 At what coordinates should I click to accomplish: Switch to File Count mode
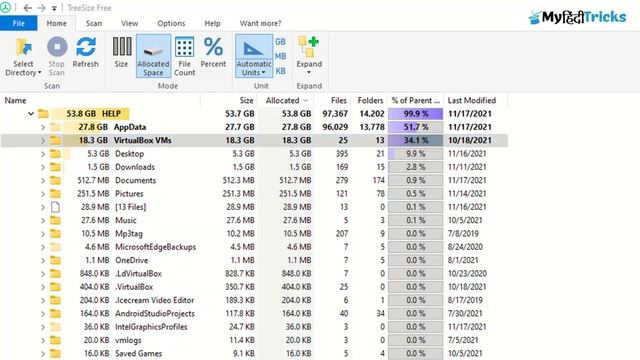coord(184,56)
